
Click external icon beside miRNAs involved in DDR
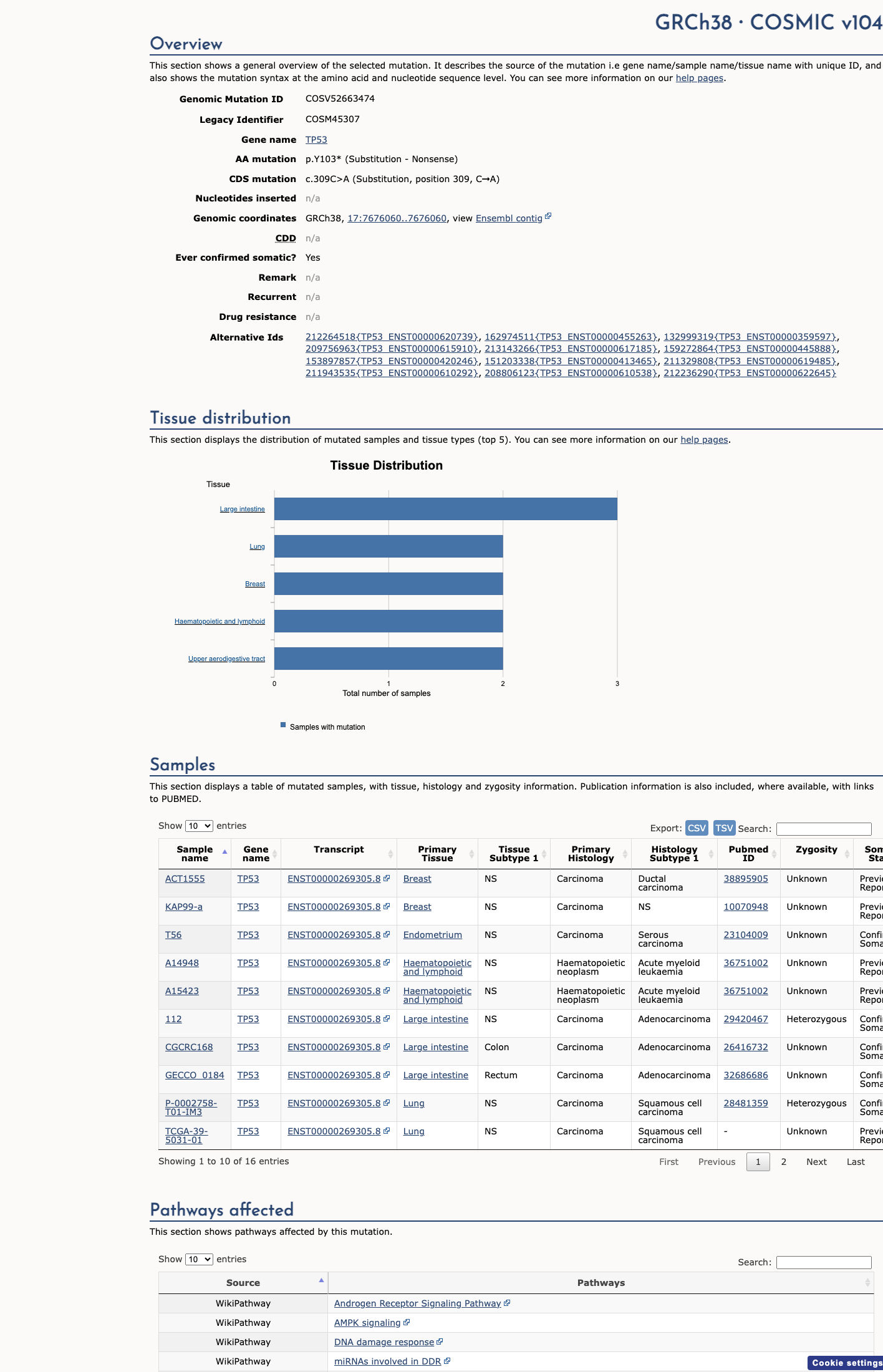(x=447, y=1361)
